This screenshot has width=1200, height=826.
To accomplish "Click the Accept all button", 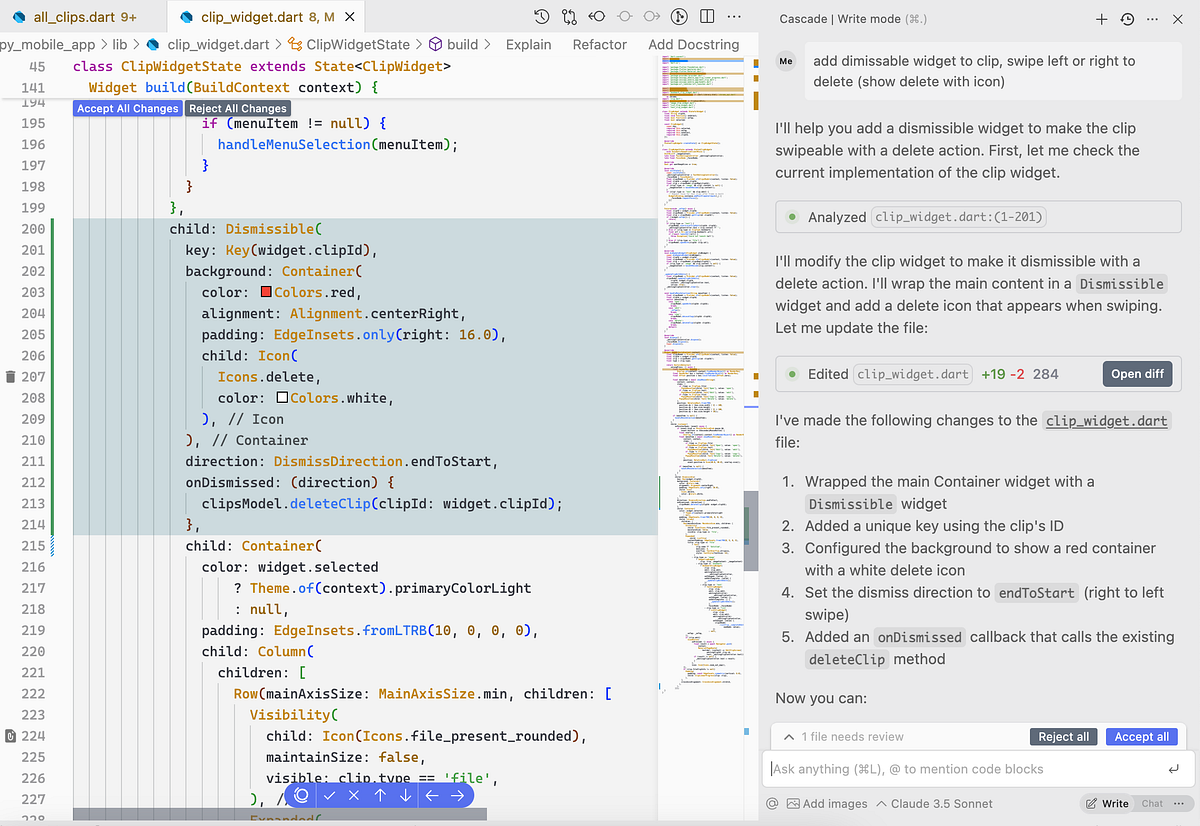I will tap(1141, 736).
